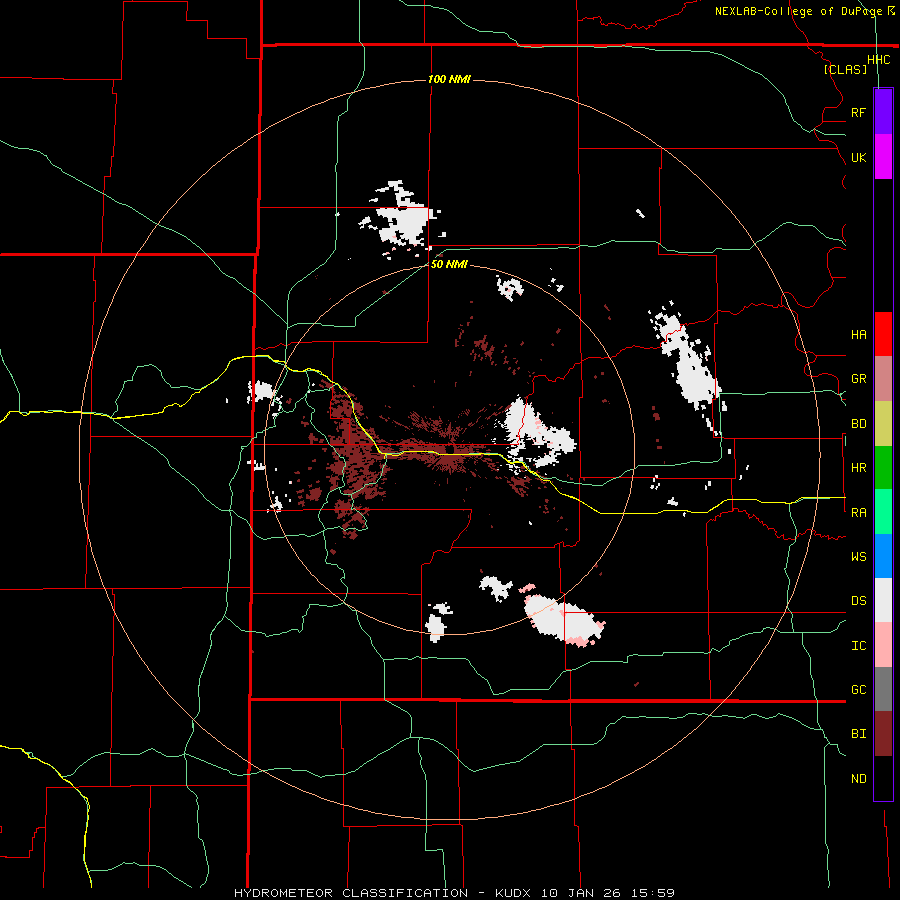
Task: Click the BI brown legend swatch
Action: click(883, 734)
